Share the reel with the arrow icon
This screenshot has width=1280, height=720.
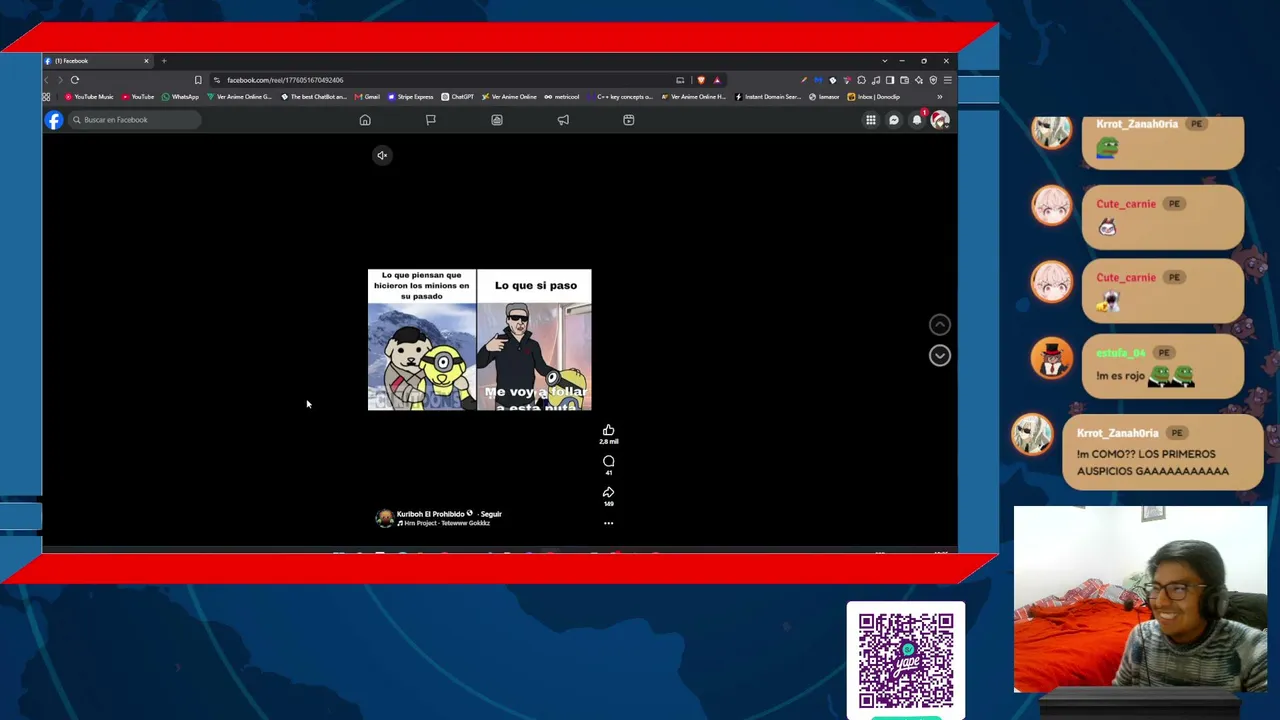tap(608, 492)
